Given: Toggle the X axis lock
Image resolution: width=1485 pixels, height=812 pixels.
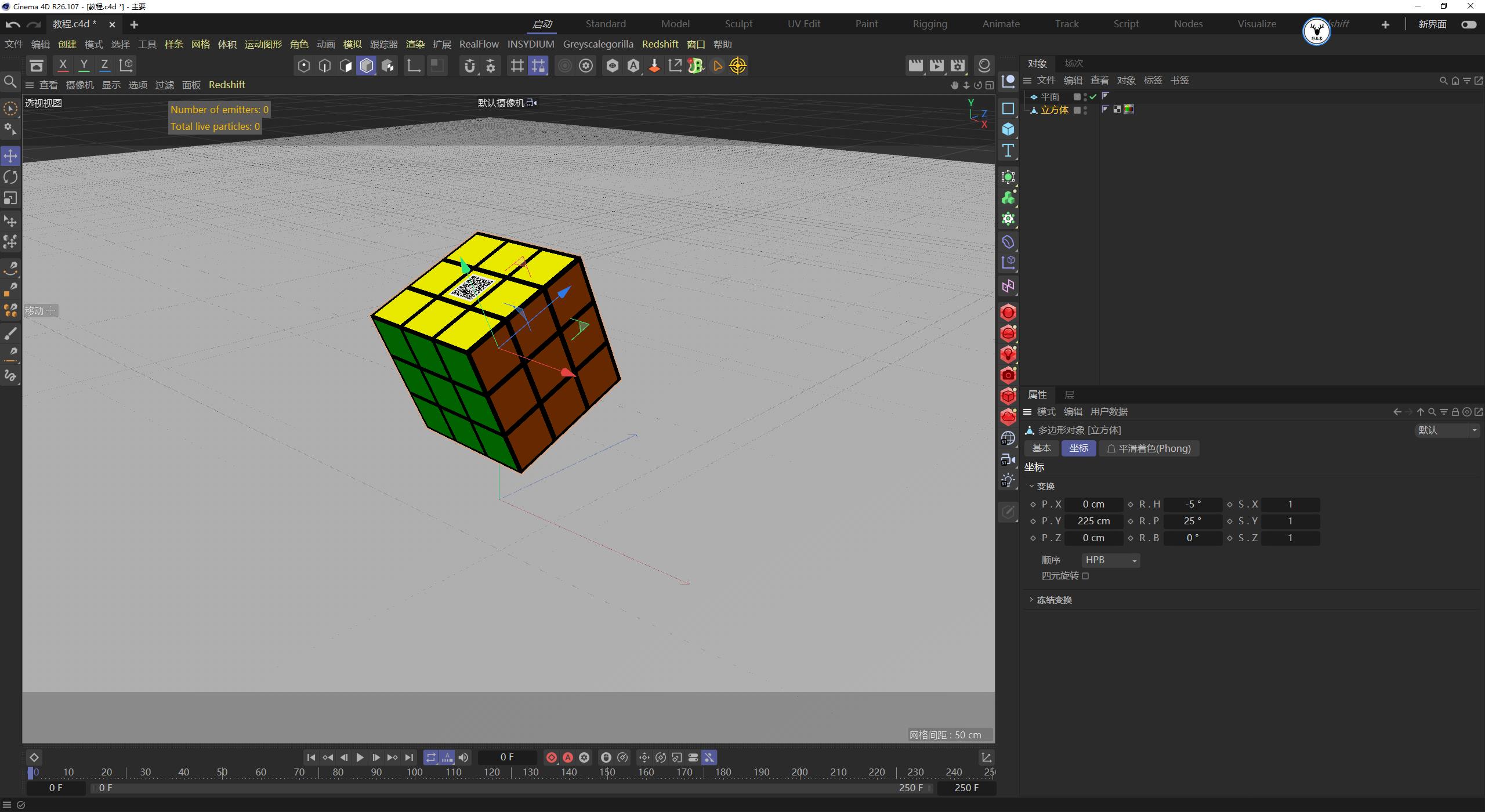Looking at the screenshot, I should (x=63, y=65).
